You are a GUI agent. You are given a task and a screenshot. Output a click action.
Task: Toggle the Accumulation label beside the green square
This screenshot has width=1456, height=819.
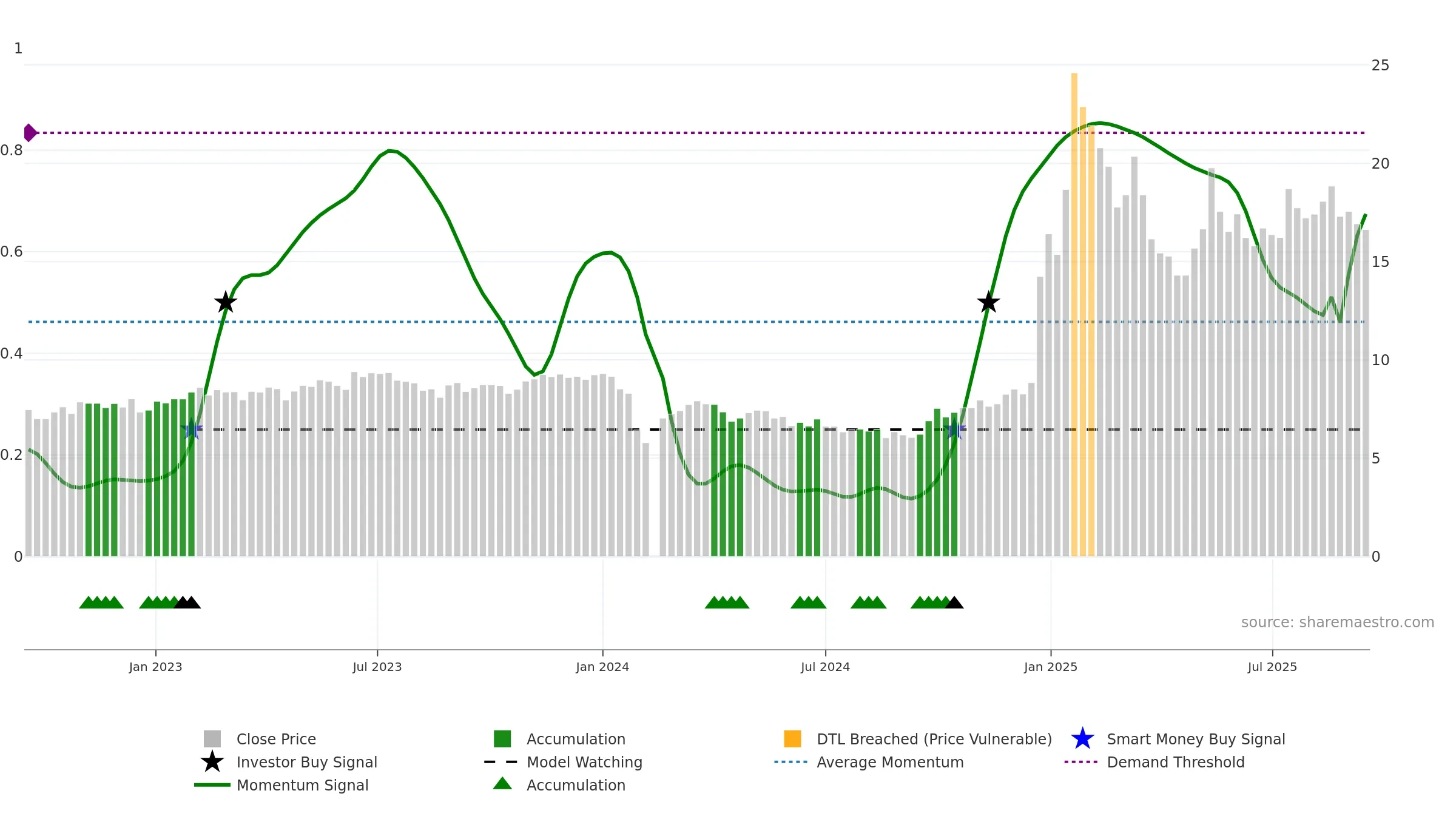coord(576,739)
